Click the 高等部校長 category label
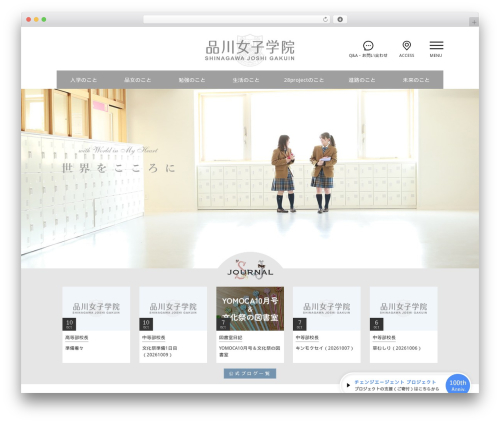 click(77, 338)
